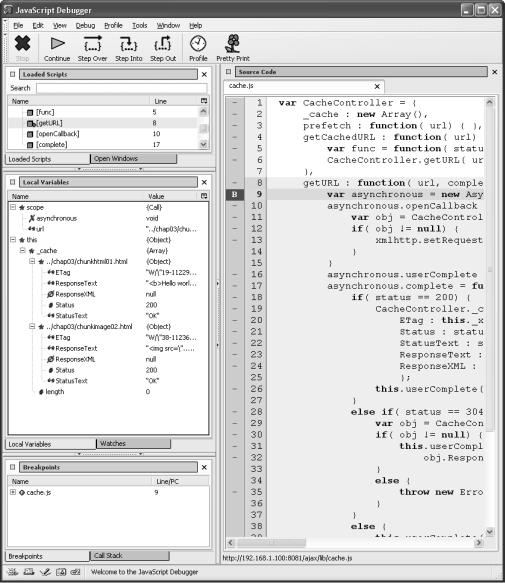Click the source code vertical scrollbar thumb
The width and height of the screenshot is (505, 583).
coord(490,270)
